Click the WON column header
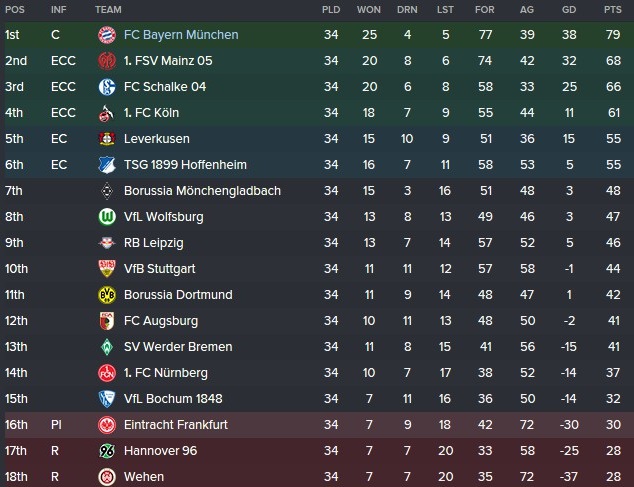The height and width of the screenshot is (487, 634). pyautogui.click(x=368, y=10)
